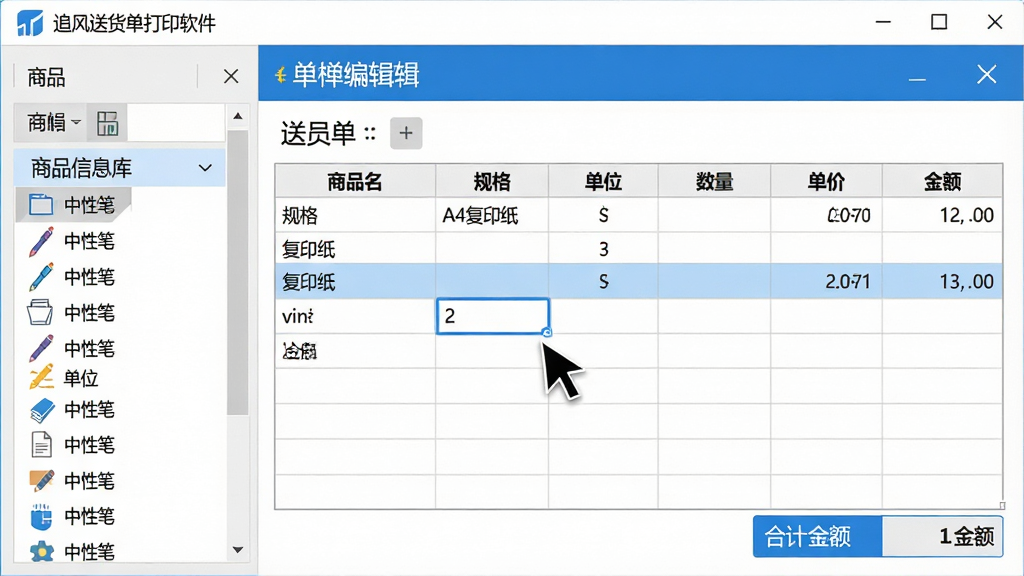Select the 中性笔 item with gear icon
Screen dimensions: 1024x576
point(72,552)
